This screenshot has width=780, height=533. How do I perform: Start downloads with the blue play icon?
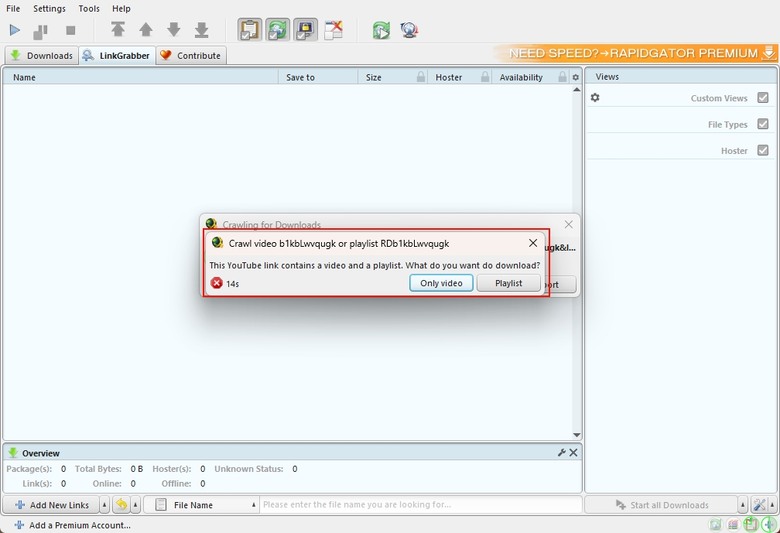(x=15, y=30)
